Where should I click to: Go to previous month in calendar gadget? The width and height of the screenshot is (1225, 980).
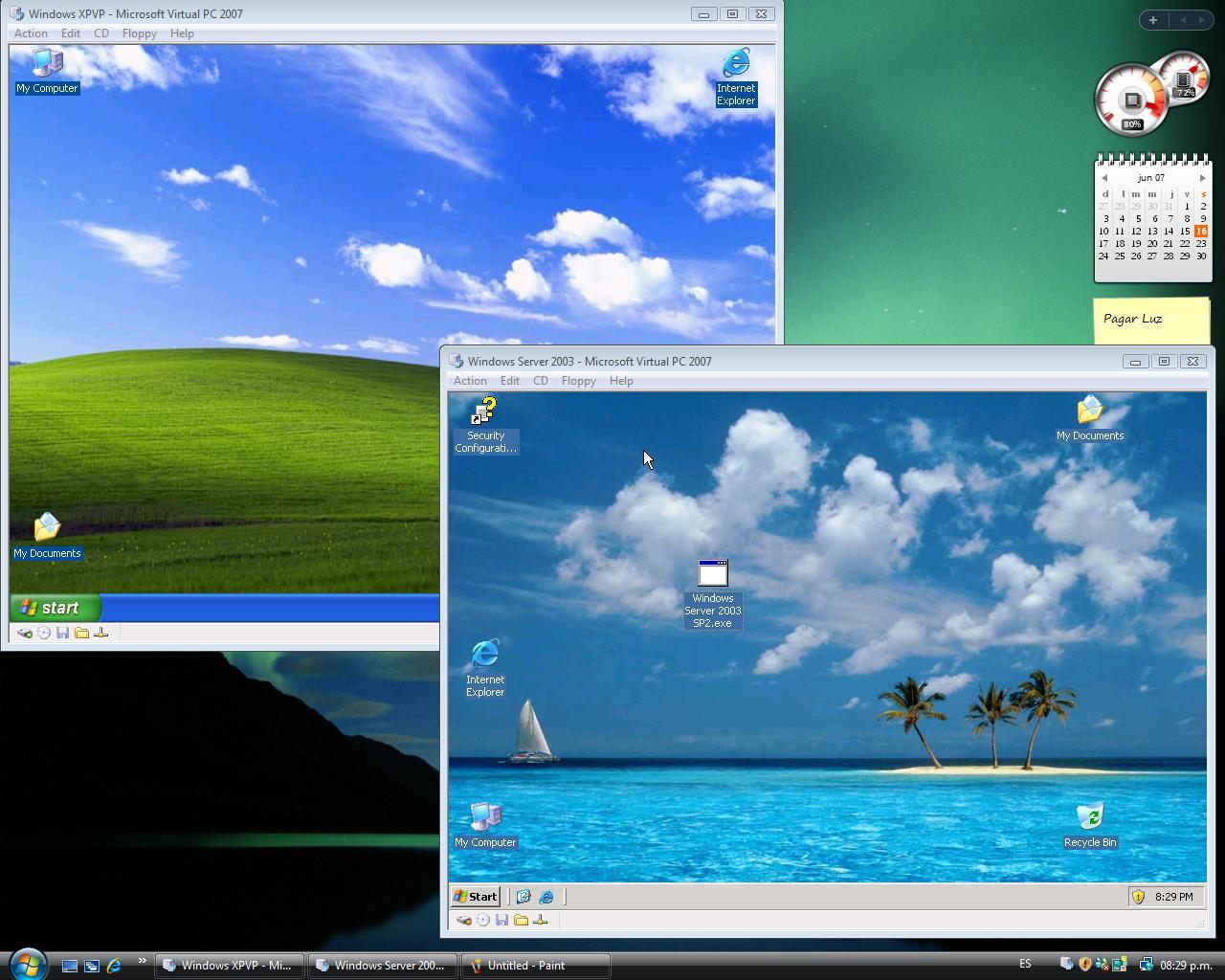pyautogui.click(x=1104, y=178)
